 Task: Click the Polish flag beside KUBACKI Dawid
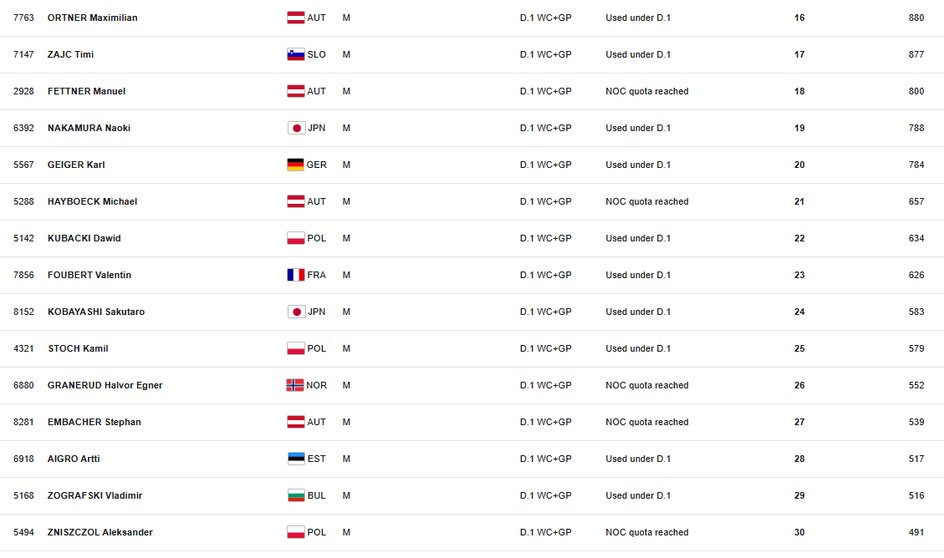coord(296,238)
